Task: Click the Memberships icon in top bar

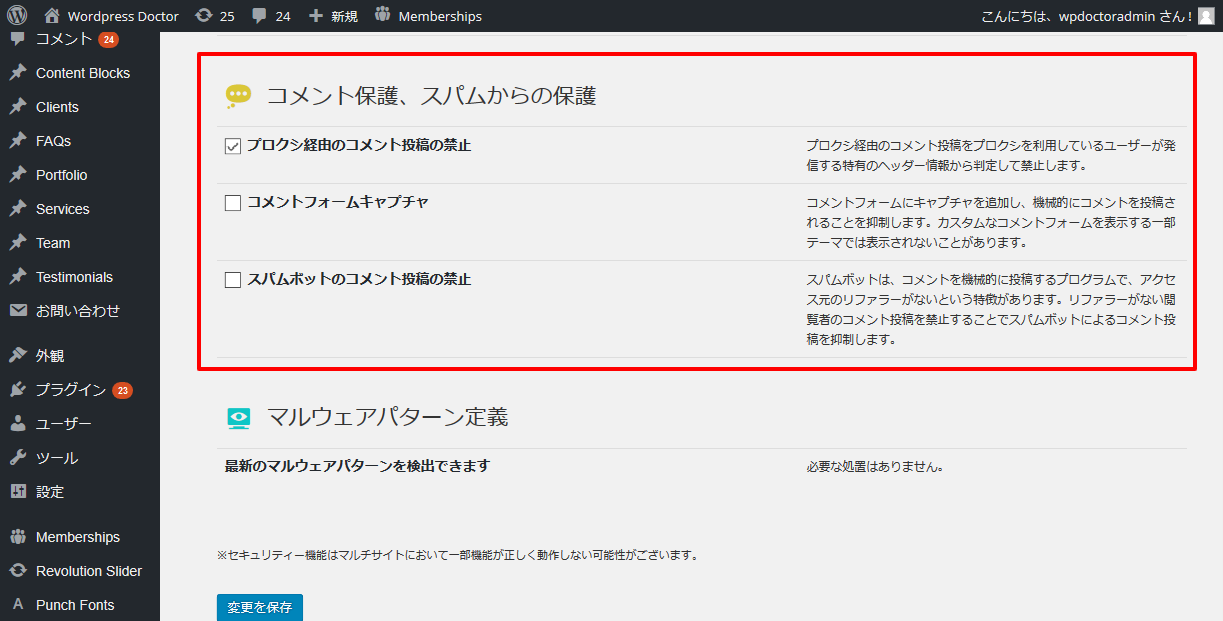Action: pyautogui.click(x=383, y=16)
